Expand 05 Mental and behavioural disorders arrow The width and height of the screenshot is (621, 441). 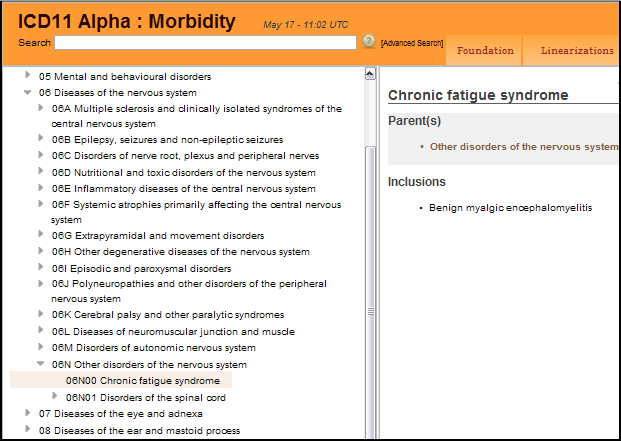(x=27, y=75)
